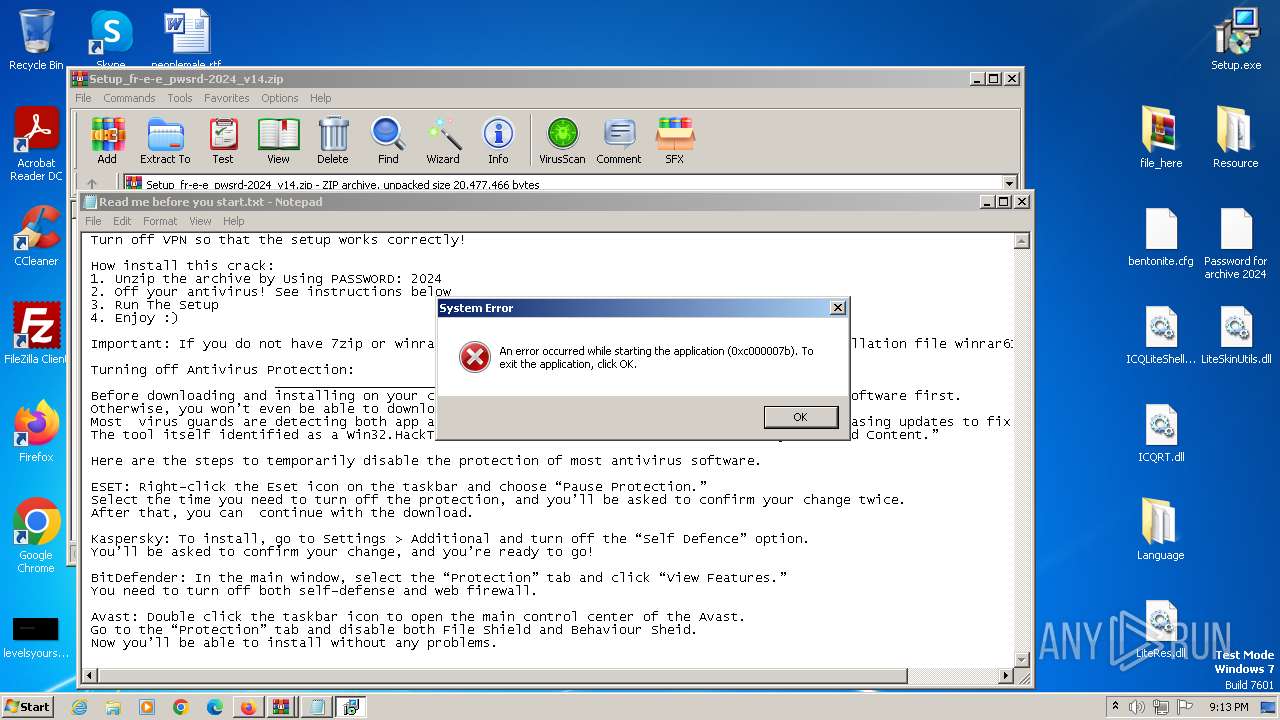Open WinRAR Commands menu
Viewport: 1280px width, 720px height.
pyautogui.click(x=129, y=98)
